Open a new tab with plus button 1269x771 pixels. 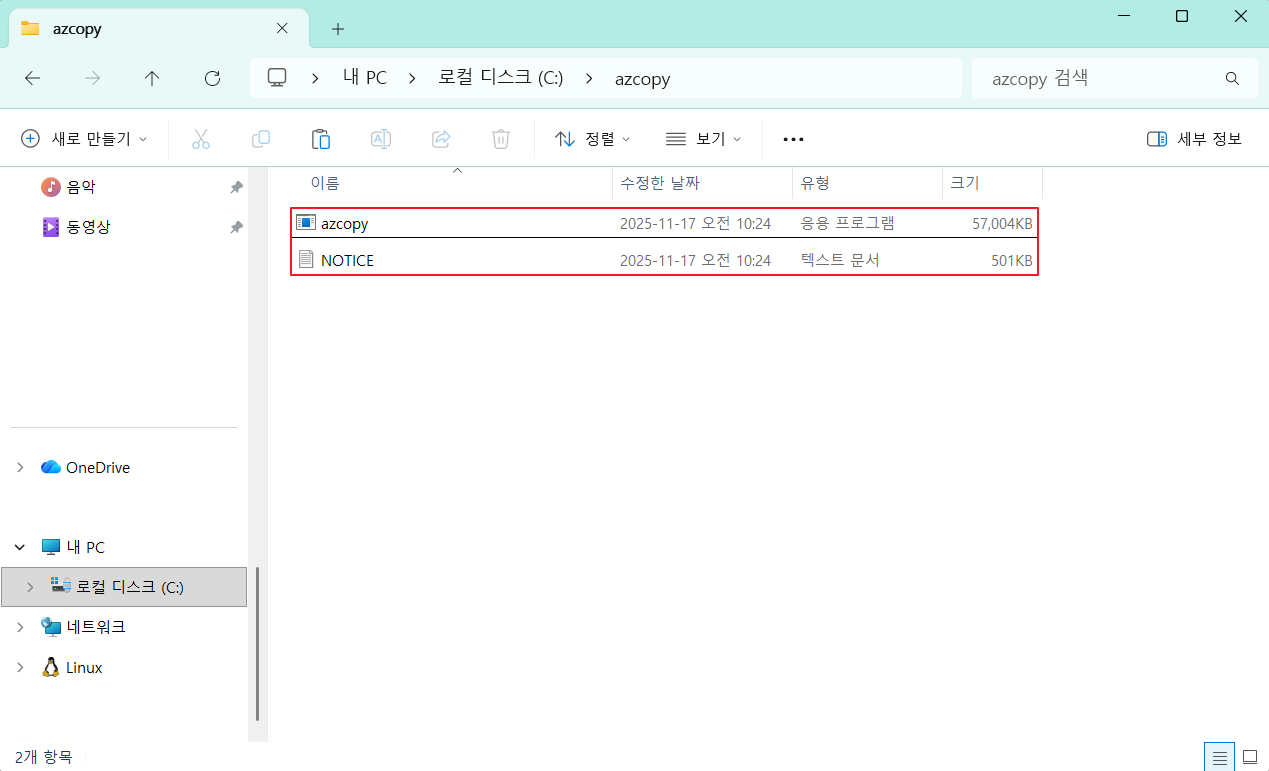[338, 29]
